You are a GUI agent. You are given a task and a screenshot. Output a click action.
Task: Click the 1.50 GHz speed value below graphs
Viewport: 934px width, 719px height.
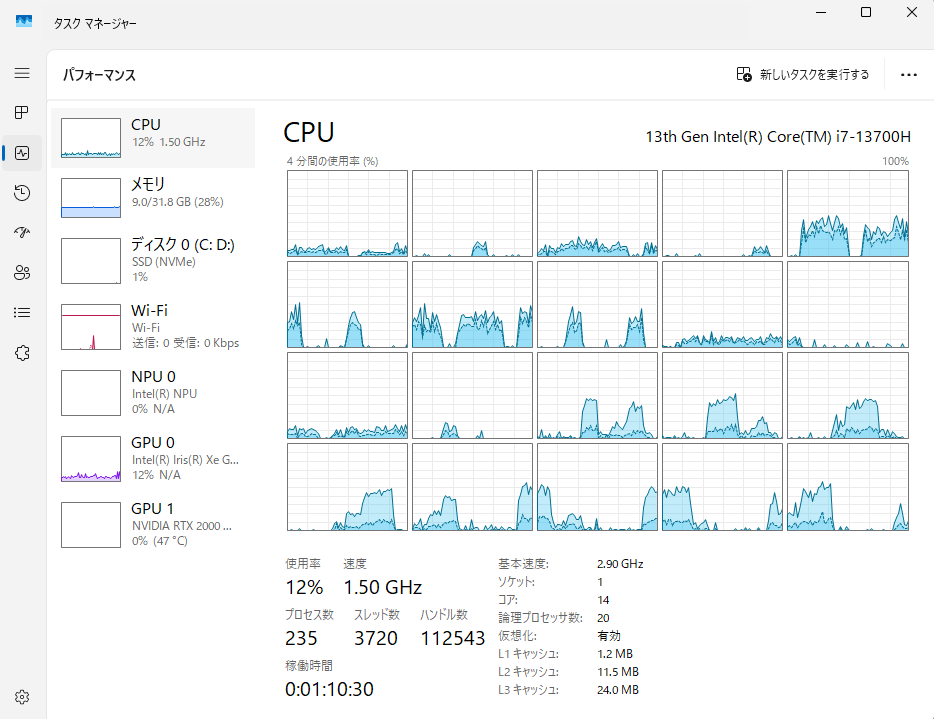click(x=382, y=587)
